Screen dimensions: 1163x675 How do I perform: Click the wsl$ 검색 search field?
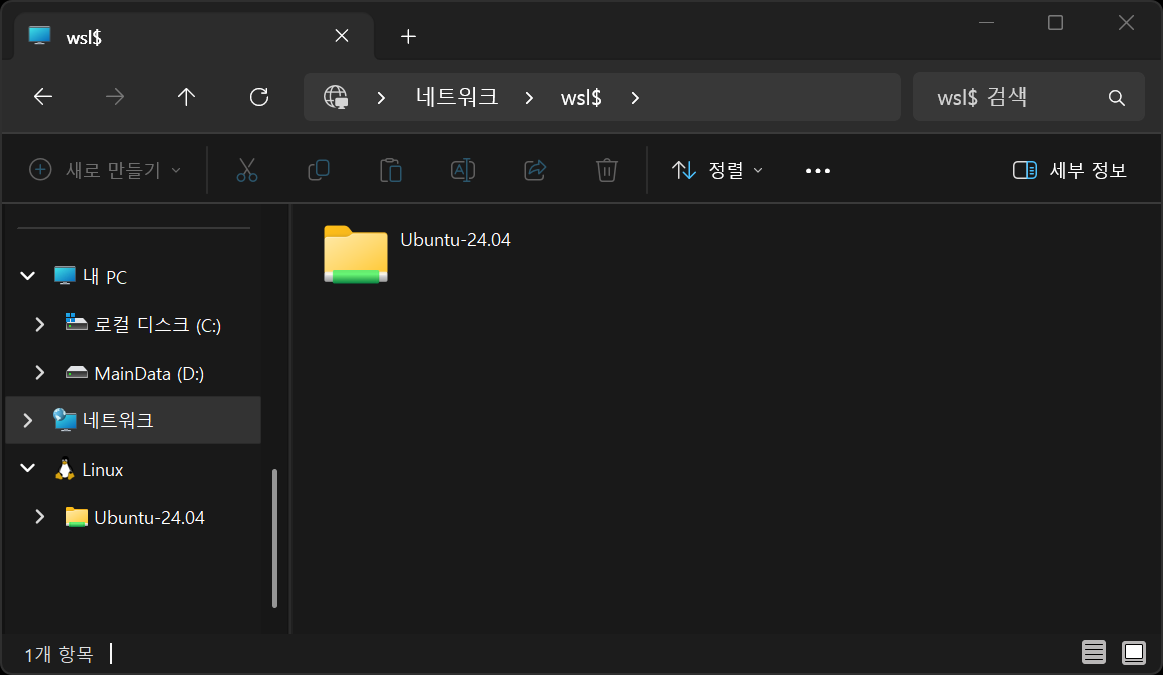click(x=1028, y=97)
